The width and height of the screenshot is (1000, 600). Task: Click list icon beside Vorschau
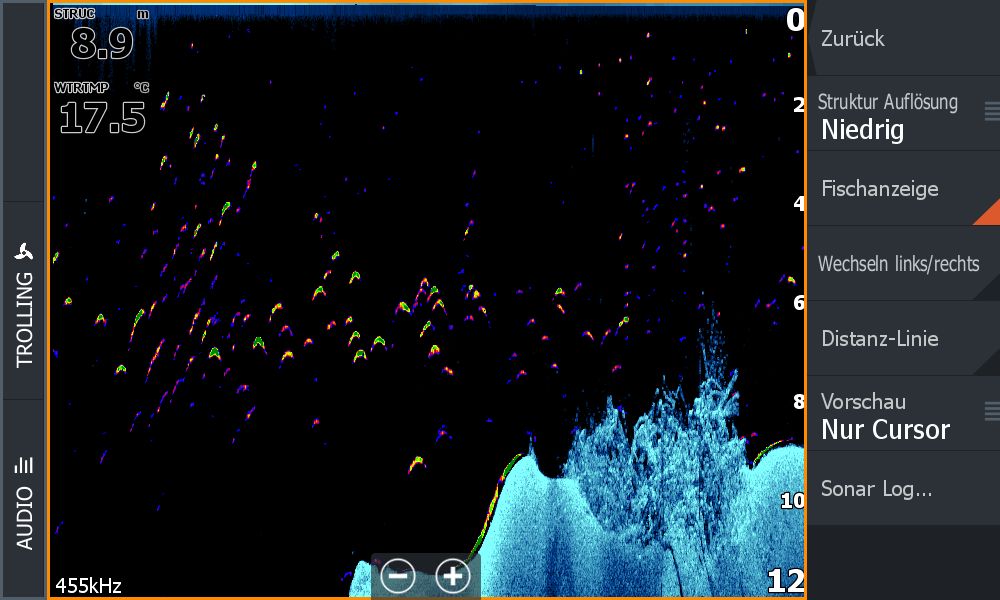tap(991, 410)
